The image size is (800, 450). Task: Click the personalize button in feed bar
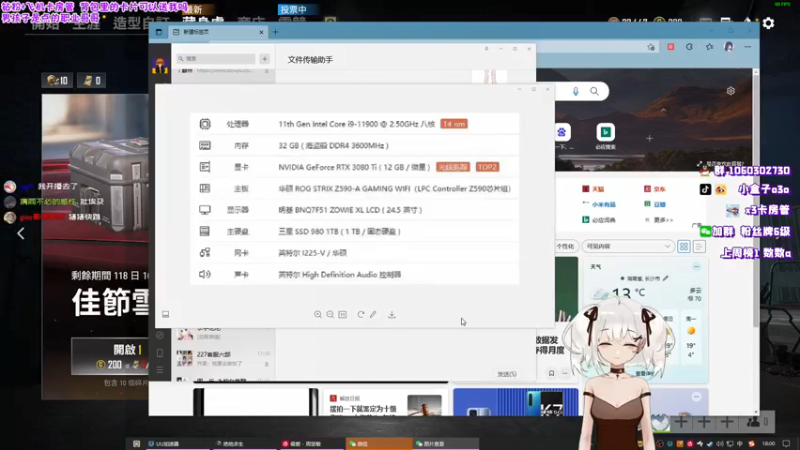pos(565,246)
